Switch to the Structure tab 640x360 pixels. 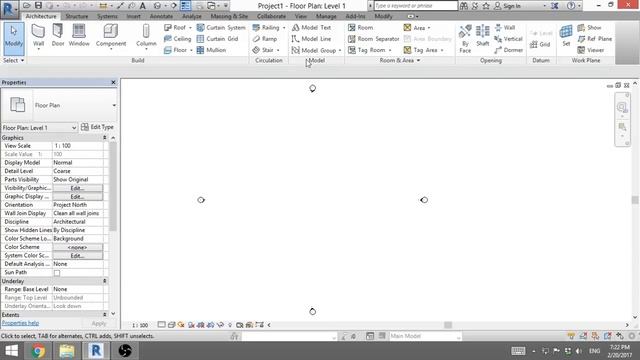click(77, 16)
